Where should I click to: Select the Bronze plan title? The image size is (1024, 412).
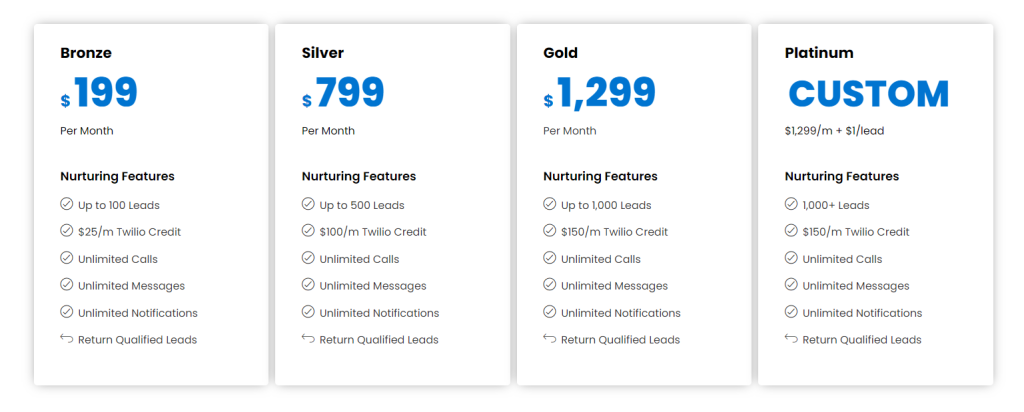(x=86, y=53)
